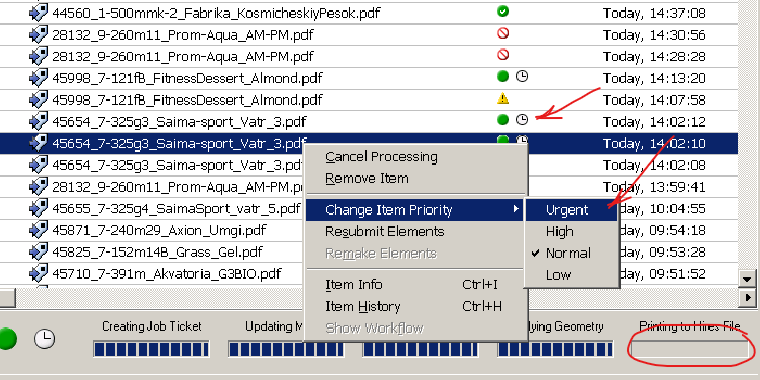
Task: Click timestamp Today, 14:13:20
Action: click(x=654, y=78)
